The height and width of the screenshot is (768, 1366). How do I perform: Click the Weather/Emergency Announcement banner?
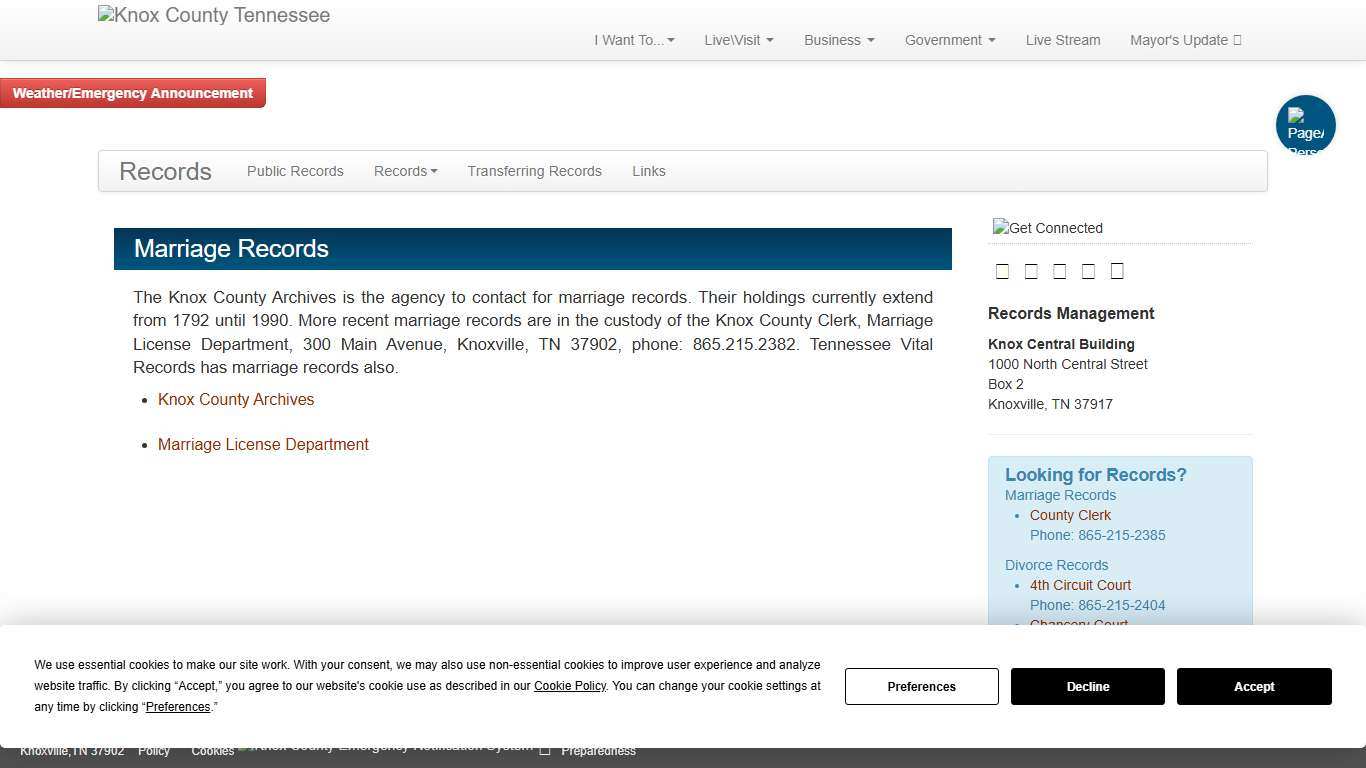(132, 92)
